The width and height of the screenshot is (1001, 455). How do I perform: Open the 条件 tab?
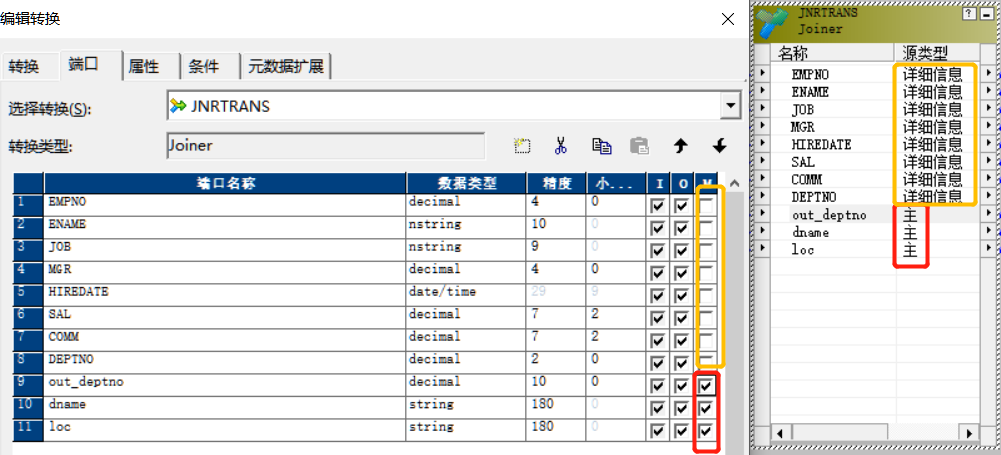pos(204,66)
